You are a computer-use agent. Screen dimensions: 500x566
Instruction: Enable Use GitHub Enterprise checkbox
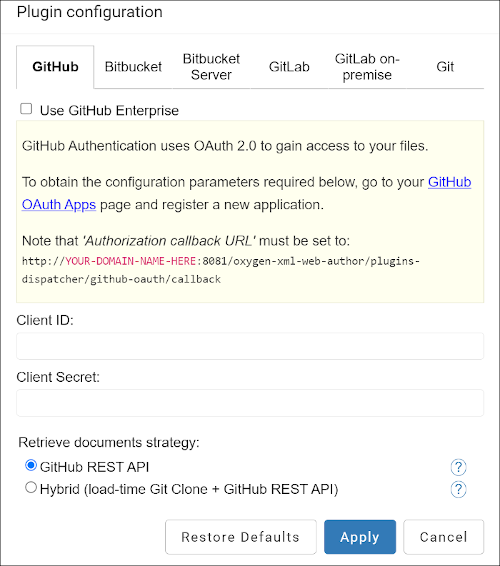click(26, 109)
